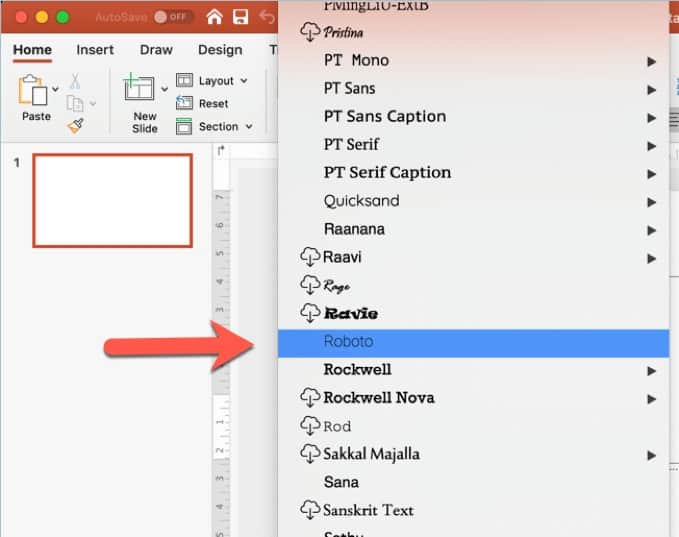Click the Cut scissors icon
The width and height of the screenshot is (679, 537).
coord(75,81)
